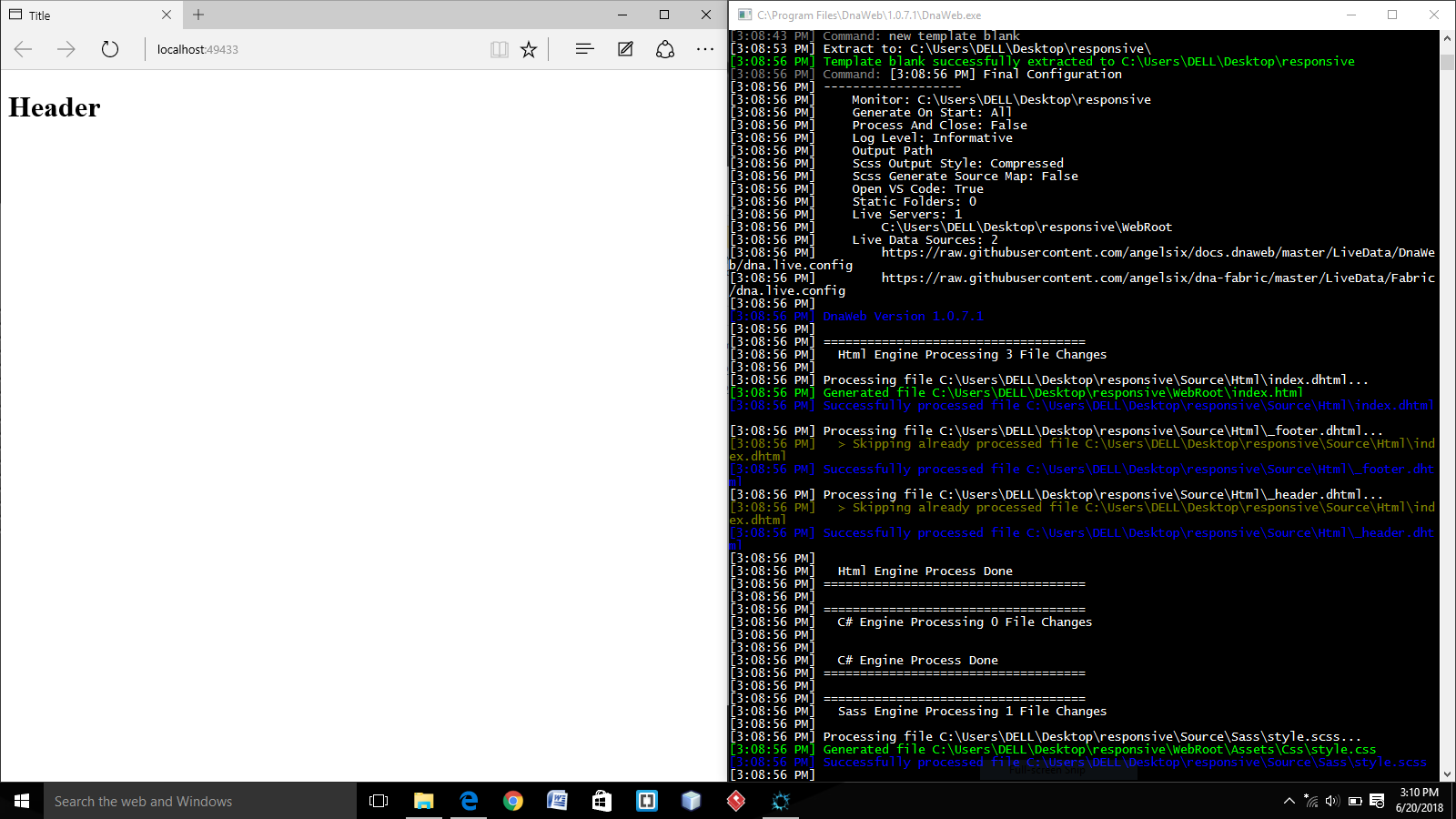Open the volume slider
This screenshot has height=819, width=1456.
click(1330, 801)
